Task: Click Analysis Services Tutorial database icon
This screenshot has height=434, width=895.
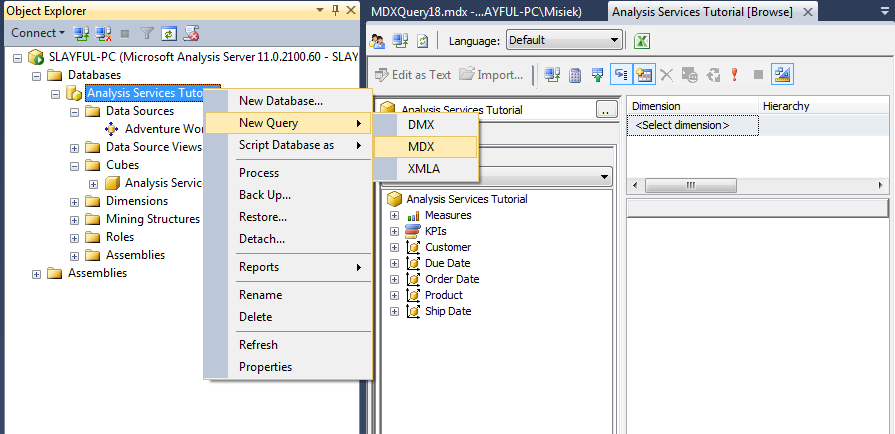Action: [x=74, y=93]
